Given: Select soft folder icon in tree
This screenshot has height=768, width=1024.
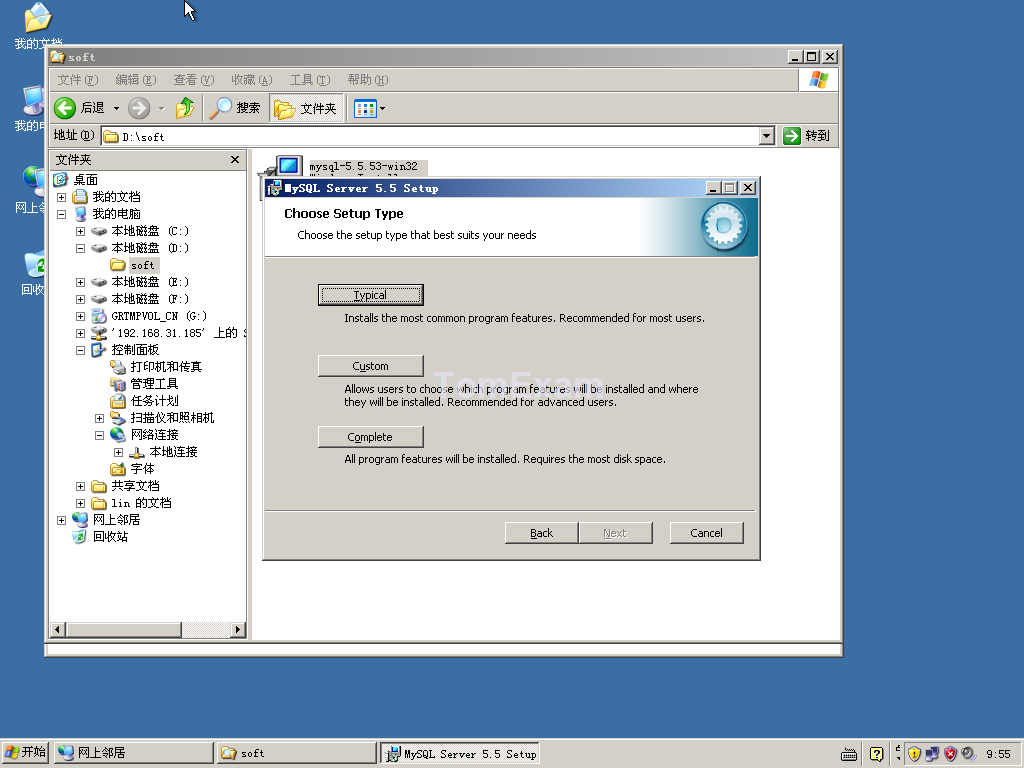Looking at the screenshot, I should click(x=118, y=264).
